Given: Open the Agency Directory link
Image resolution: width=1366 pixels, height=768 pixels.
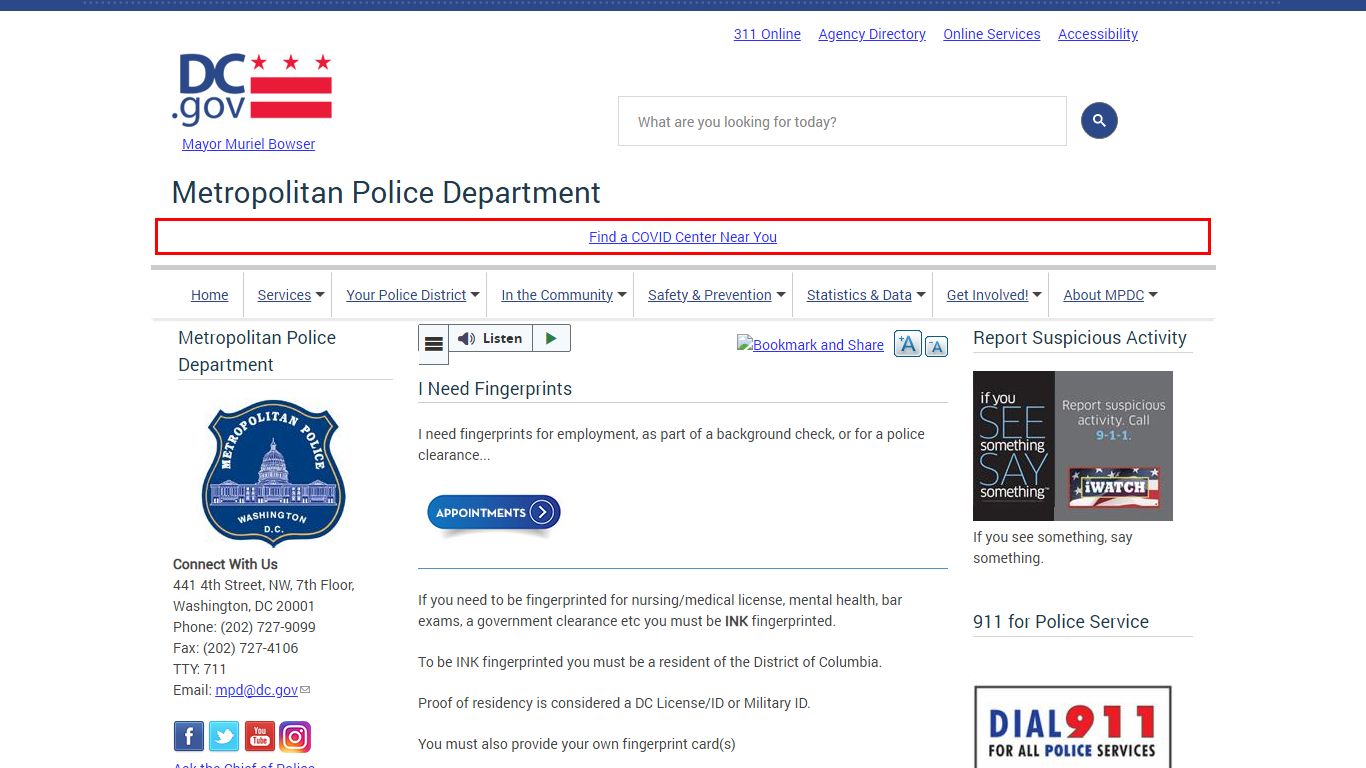Looking at the screenshot, I should 872,34.
